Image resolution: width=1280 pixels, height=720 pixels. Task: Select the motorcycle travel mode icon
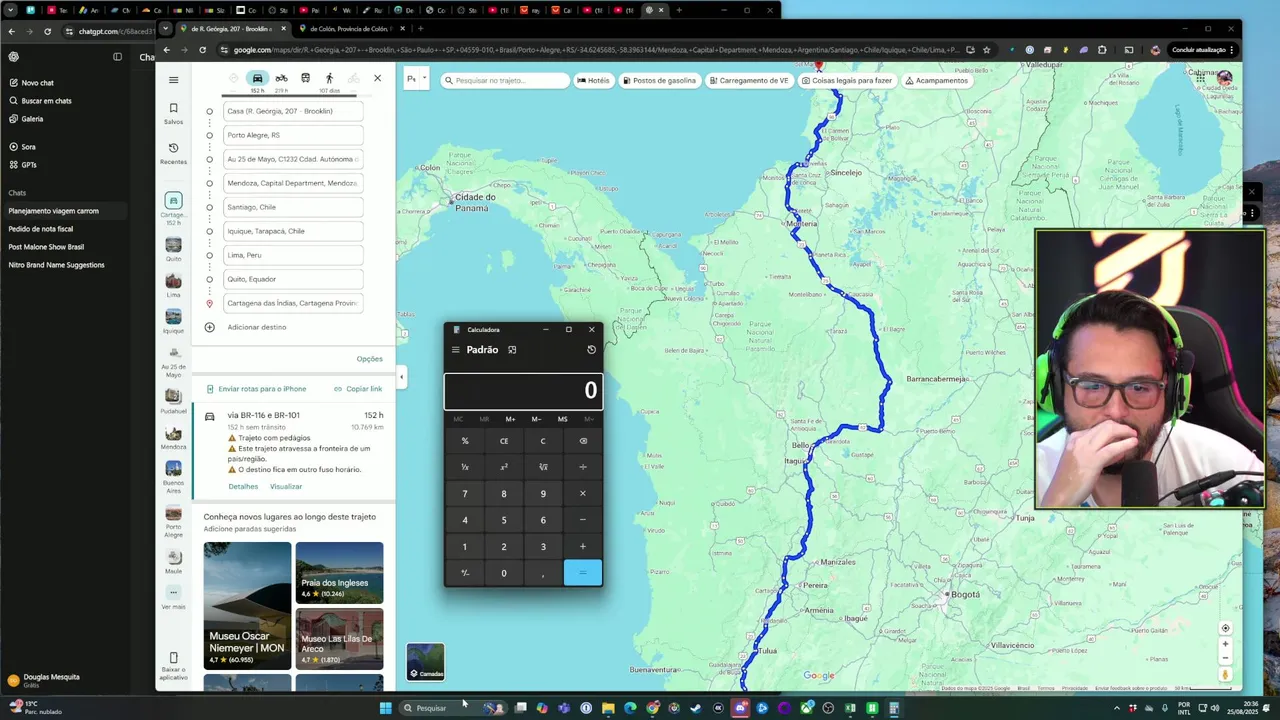(x=281, y=78)
